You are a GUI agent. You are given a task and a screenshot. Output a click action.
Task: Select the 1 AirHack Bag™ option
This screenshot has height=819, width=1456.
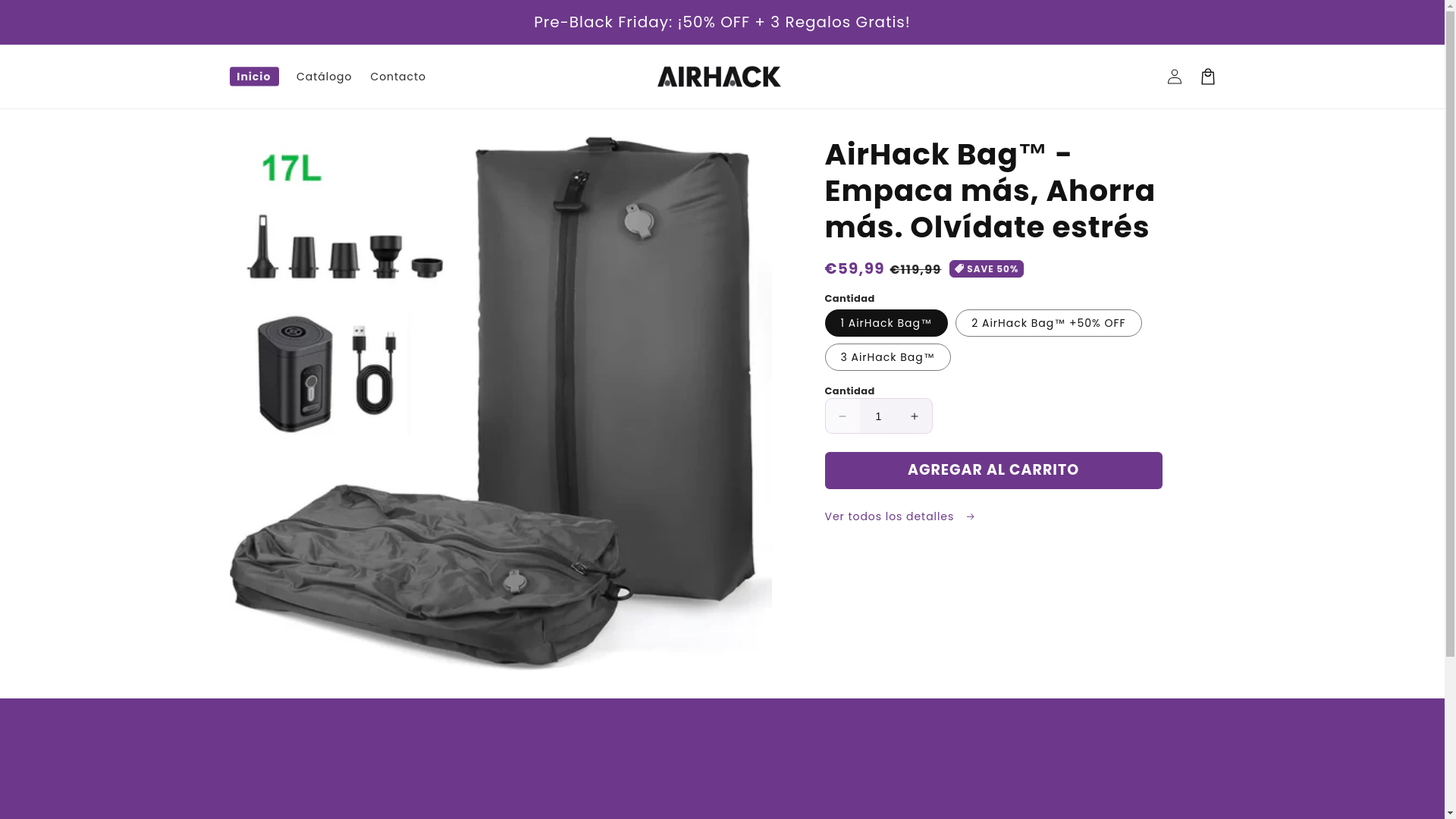point(886,323)
